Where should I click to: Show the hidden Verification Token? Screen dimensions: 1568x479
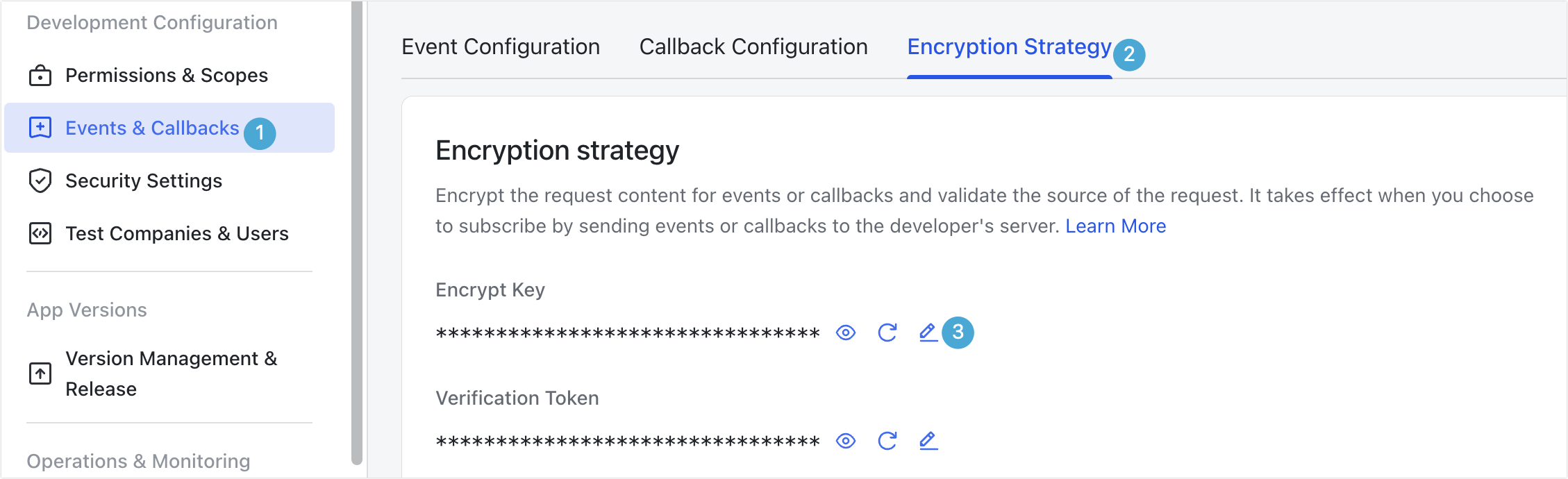click(x=846, y=440)
